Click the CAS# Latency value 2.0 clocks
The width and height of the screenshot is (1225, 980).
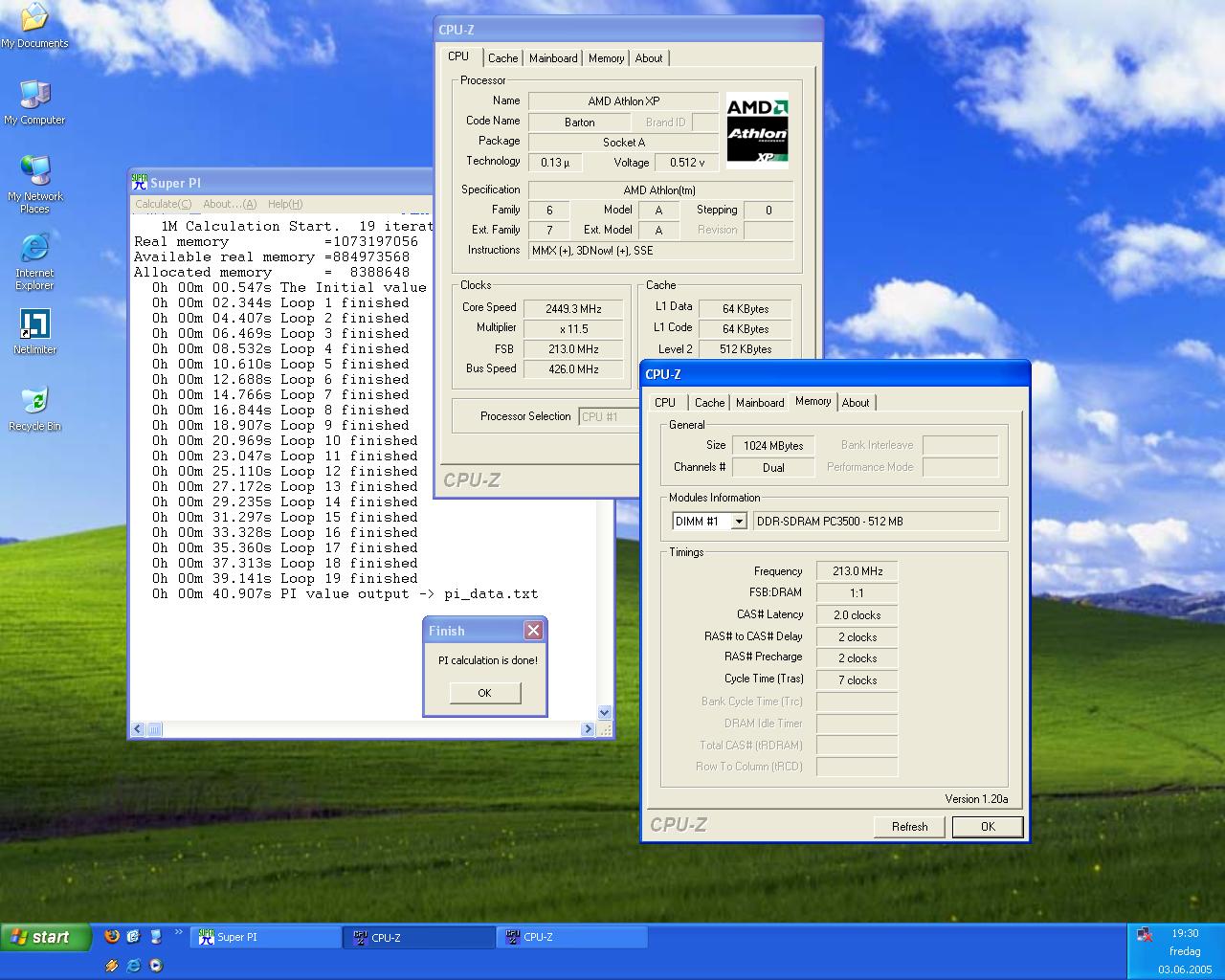coord(857,615)
